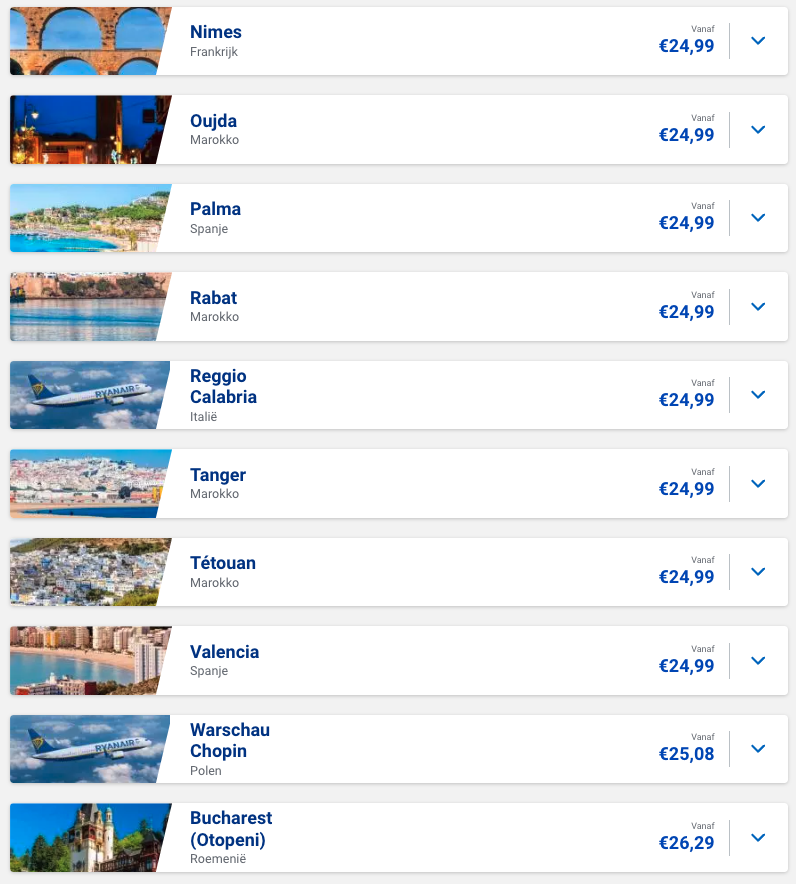Viewport: 796px width, 884px height.
Task: Show Tanger flight options via chevron
Action: (758, 484)
